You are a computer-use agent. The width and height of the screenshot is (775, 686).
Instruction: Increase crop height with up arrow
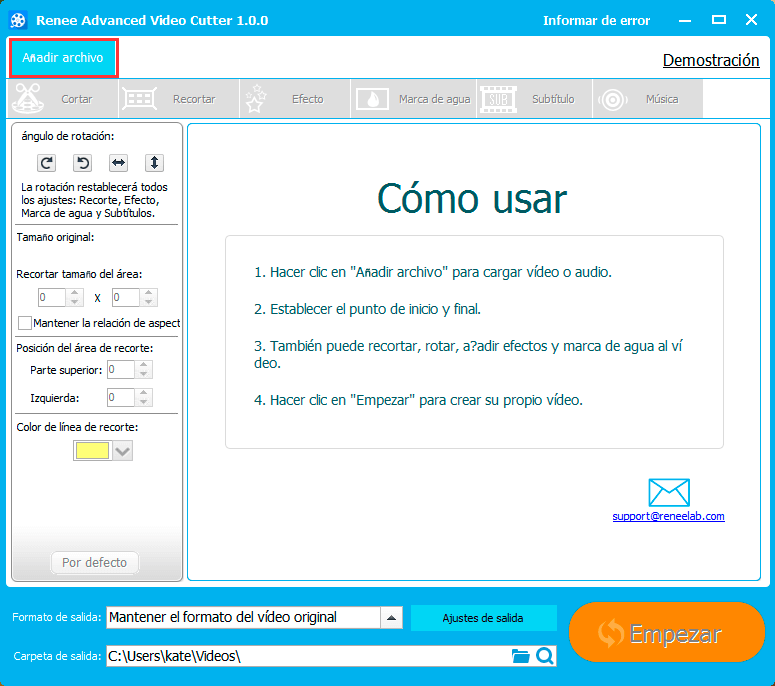[x=149, y=293]
